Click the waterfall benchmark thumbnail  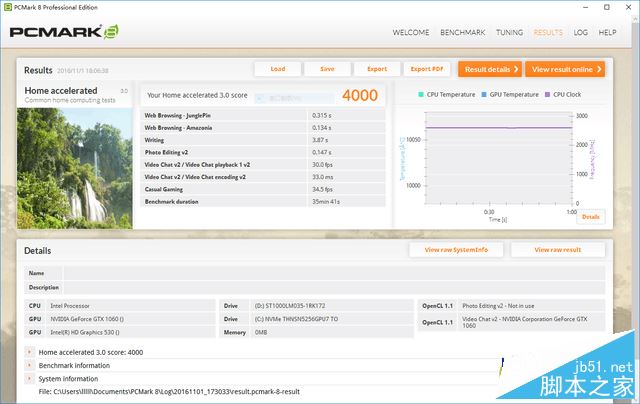click(75, 168)
